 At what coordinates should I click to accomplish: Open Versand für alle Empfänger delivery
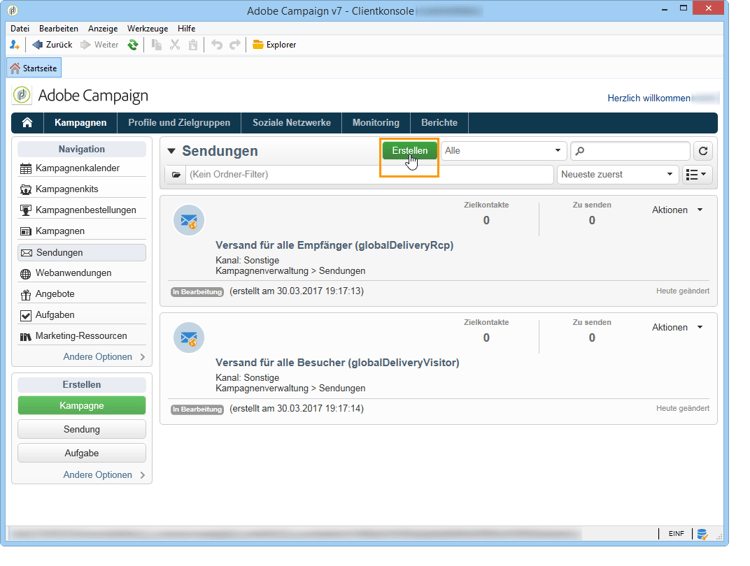334,245
